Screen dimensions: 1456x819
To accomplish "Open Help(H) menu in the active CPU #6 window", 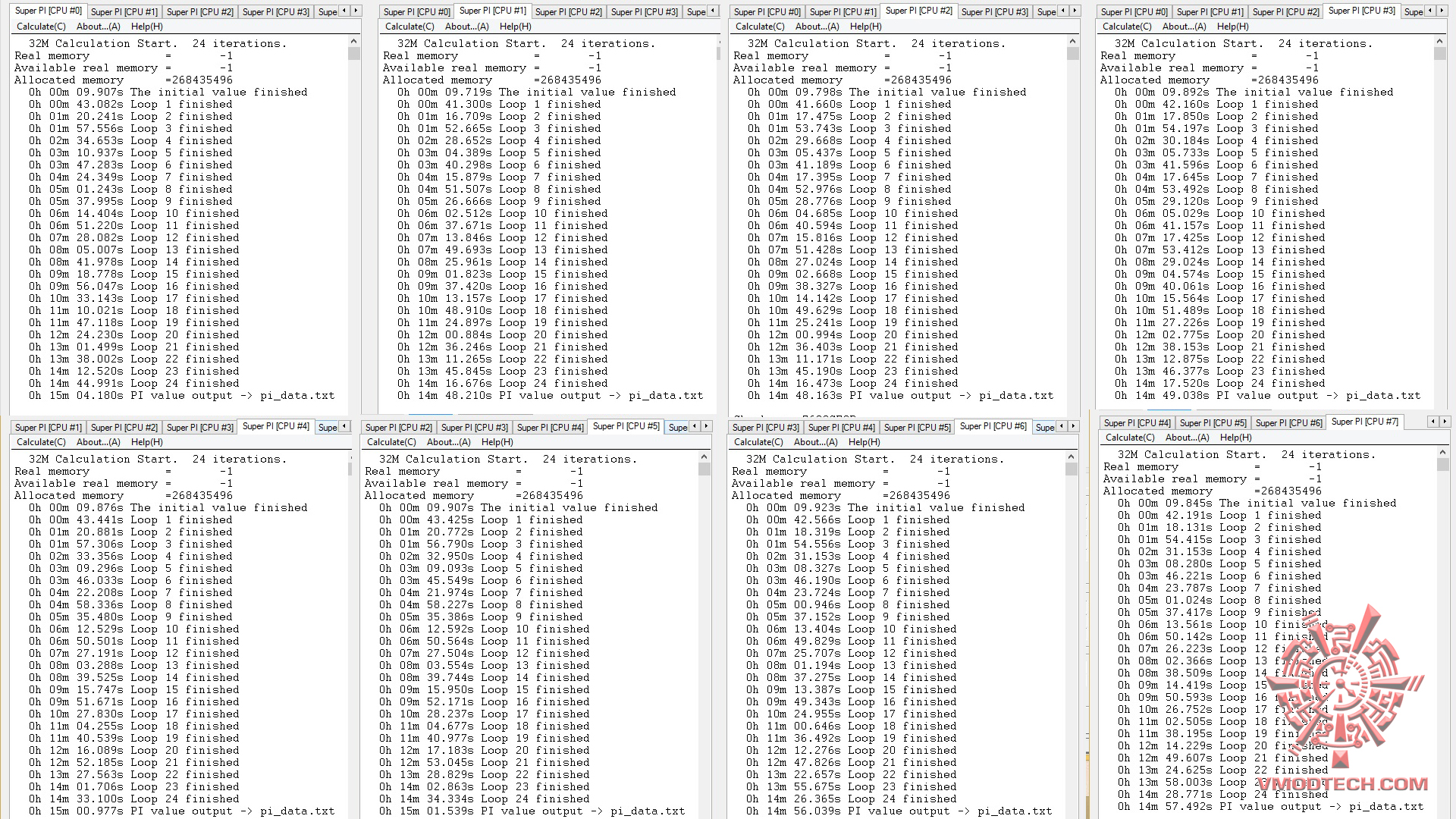I will point(864,442).
